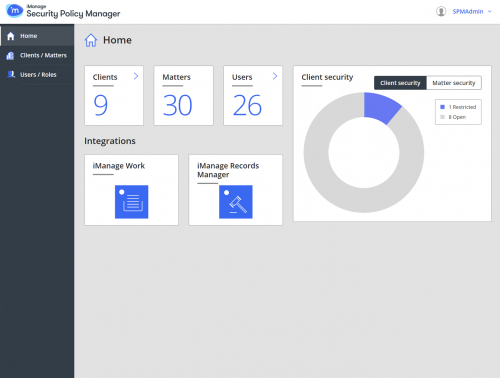This screenshot has width=500, height=378.
Task: Click the '8 Open' legend label
Action: tap(457, 117)
